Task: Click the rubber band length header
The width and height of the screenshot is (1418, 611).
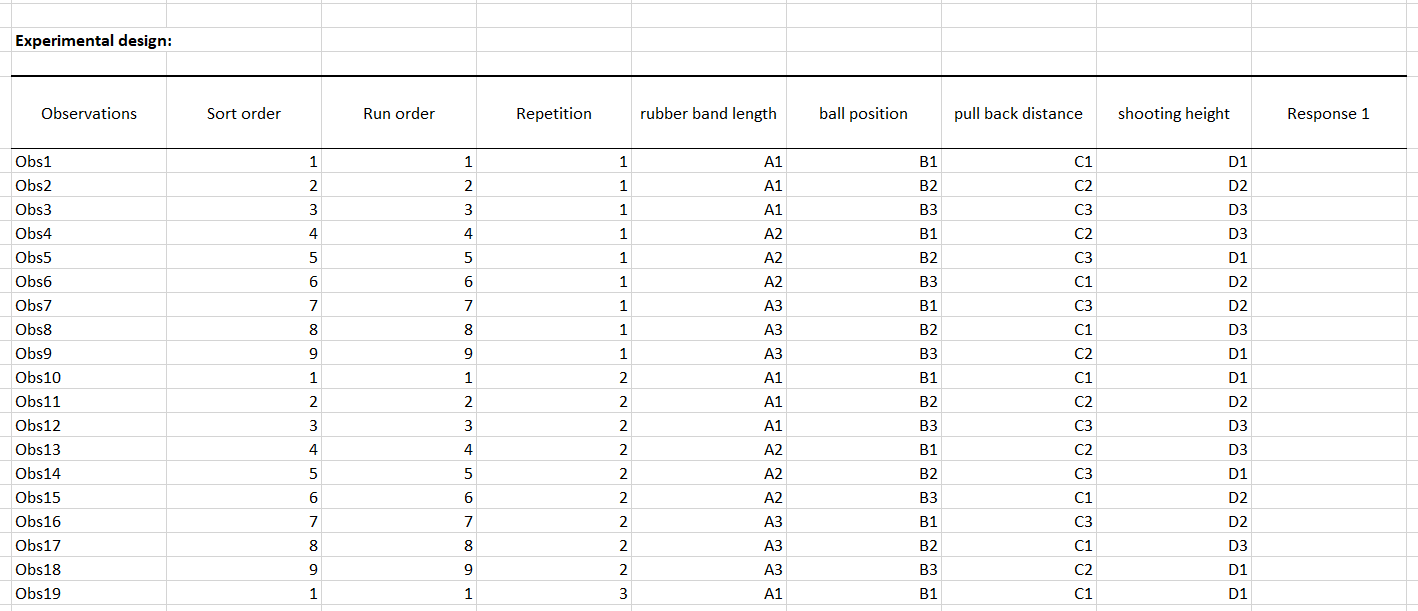Action: pyautogui.click(x=708, y=113)
